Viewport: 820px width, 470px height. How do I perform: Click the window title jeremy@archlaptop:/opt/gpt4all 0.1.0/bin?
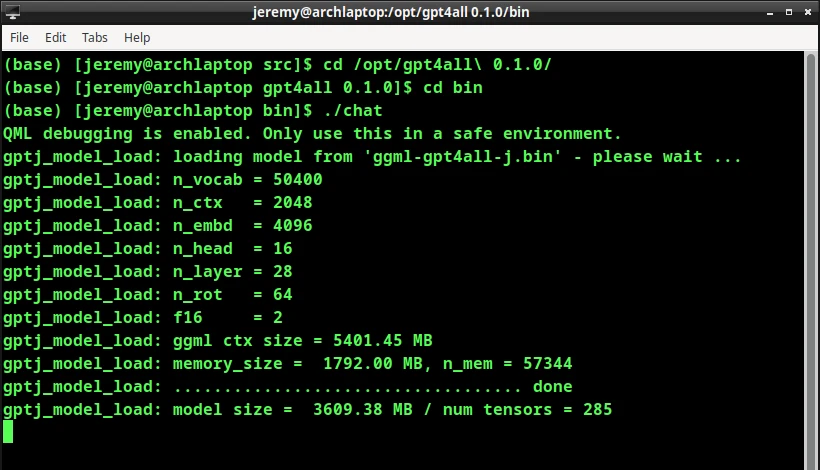click(x=391, y=12)
